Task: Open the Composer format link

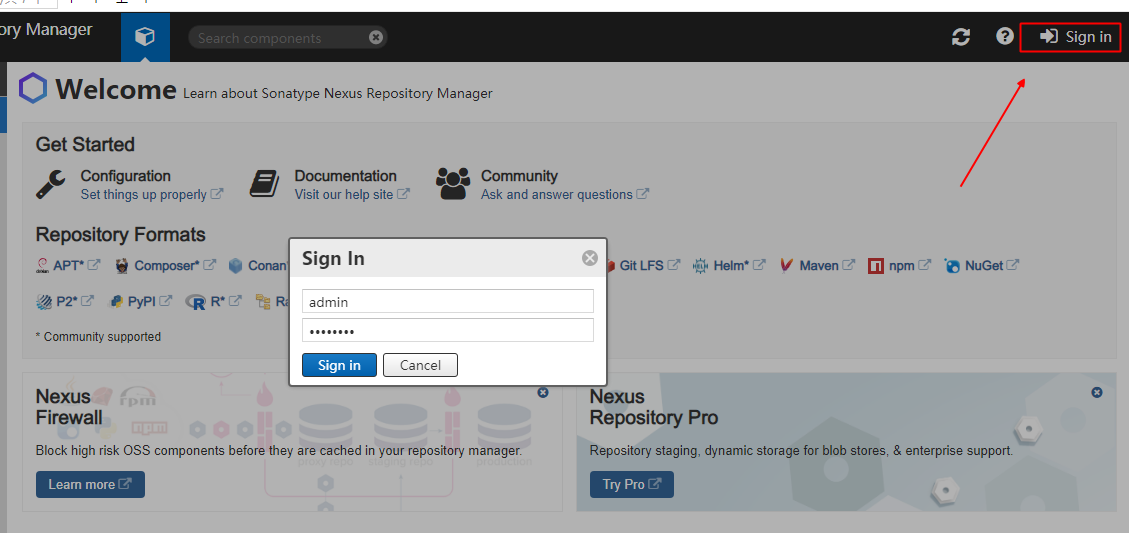Action: click(175, 265)
